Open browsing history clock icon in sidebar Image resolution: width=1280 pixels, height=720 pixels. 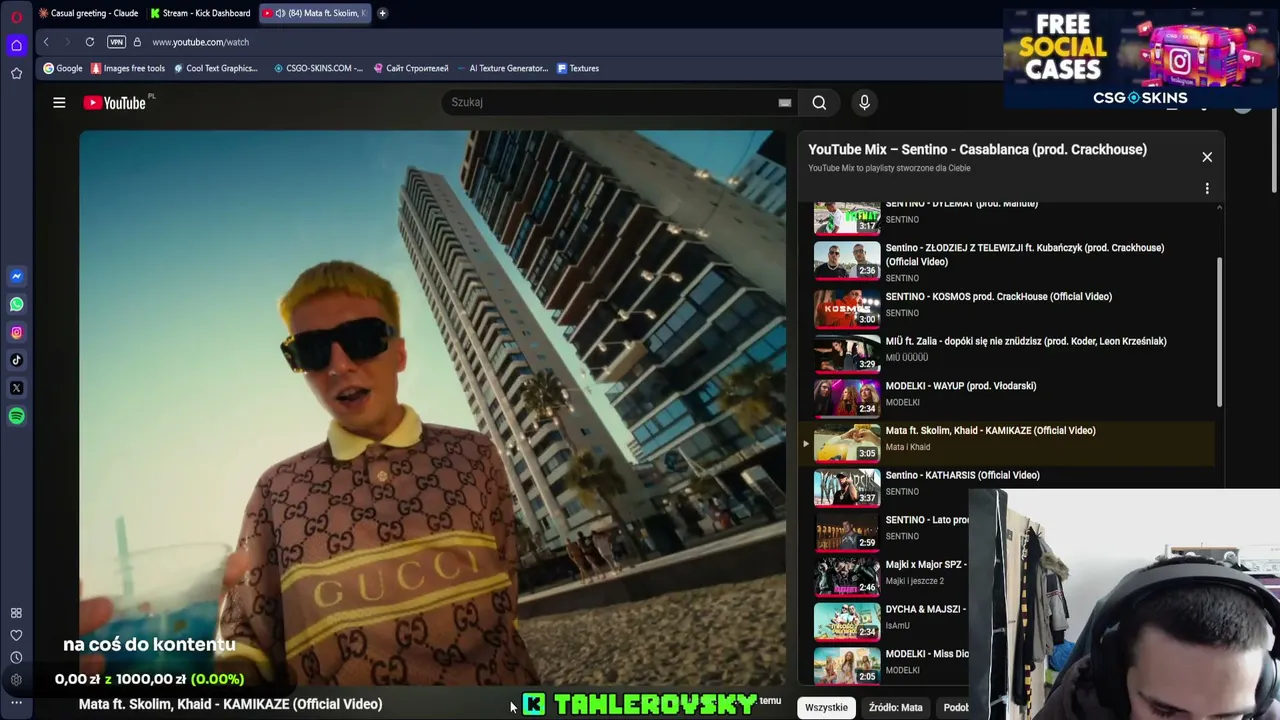point(16,658)
